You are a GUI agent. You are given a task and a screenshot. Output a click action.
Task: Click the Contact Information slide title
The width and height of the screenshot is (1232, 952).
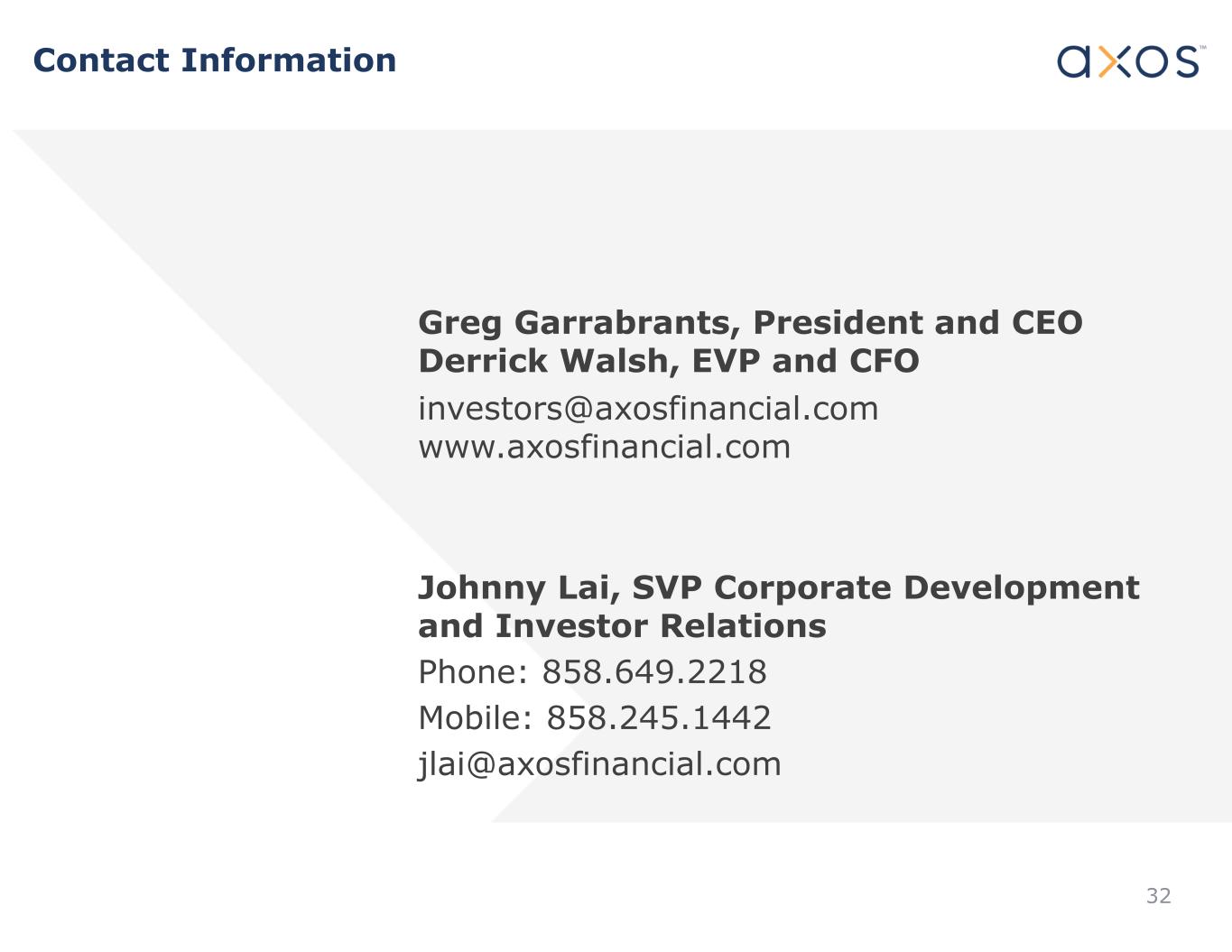tap(215, 60)
